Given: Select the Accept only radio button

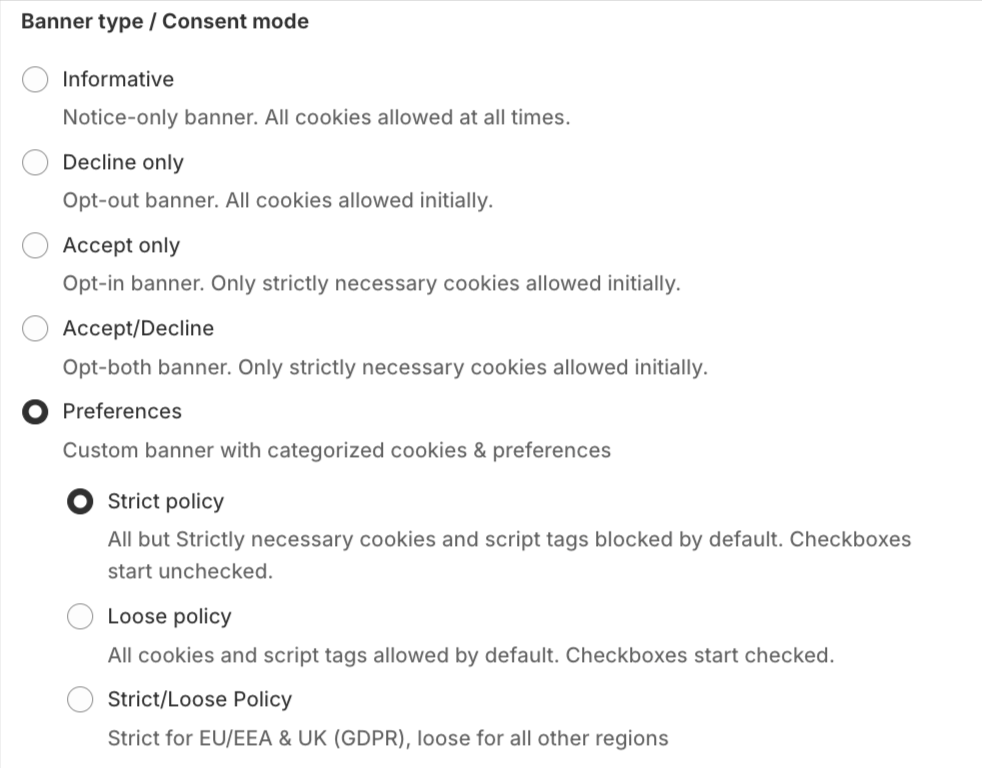Looking at the screenshot, I should 35,246.
